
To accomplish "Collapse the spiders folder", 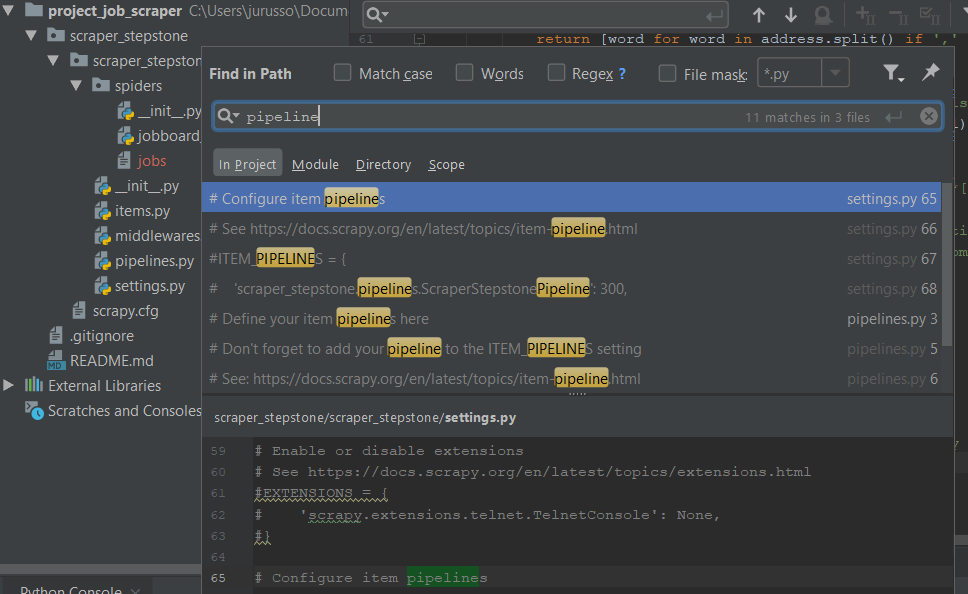I will click(76, 85).
